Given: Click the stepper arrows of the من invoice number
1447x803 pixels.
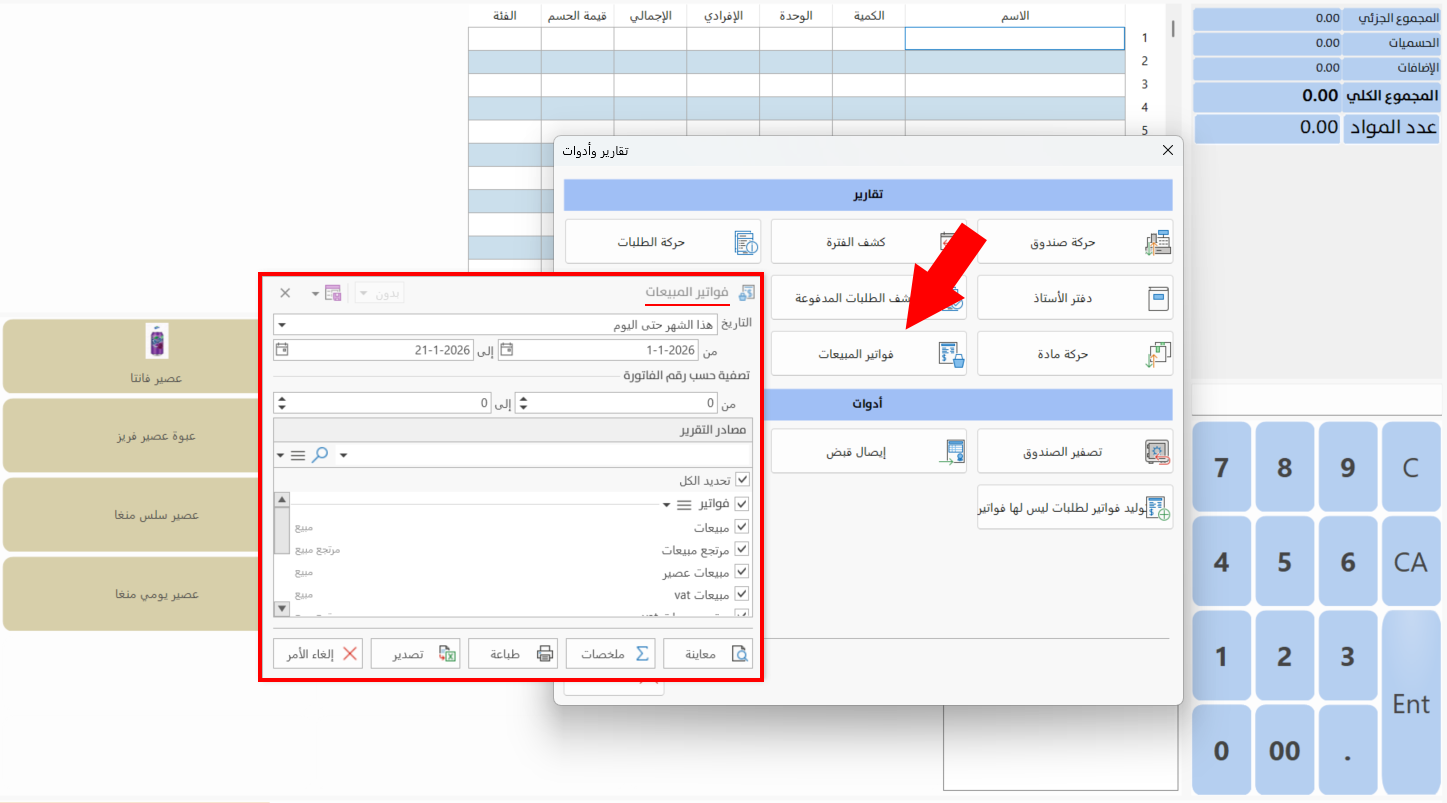Looking at the screenshot, I should click(523, 403).
